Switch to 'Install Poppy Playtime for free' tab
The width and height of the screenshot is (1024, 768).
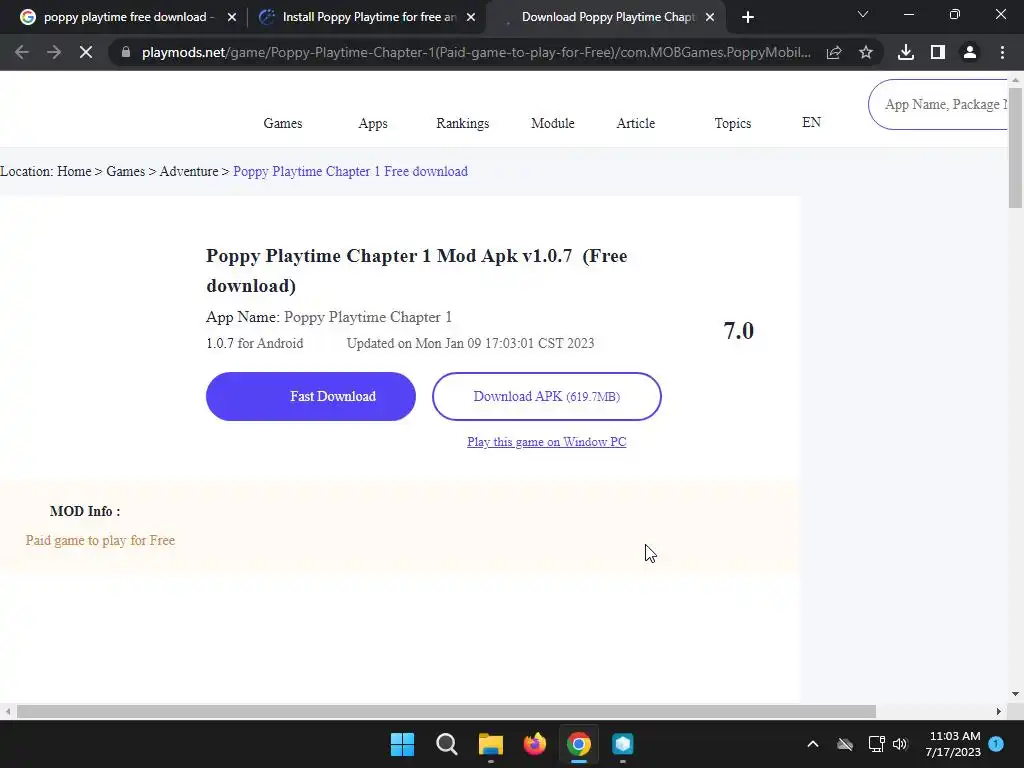click(x=366, y=17)
